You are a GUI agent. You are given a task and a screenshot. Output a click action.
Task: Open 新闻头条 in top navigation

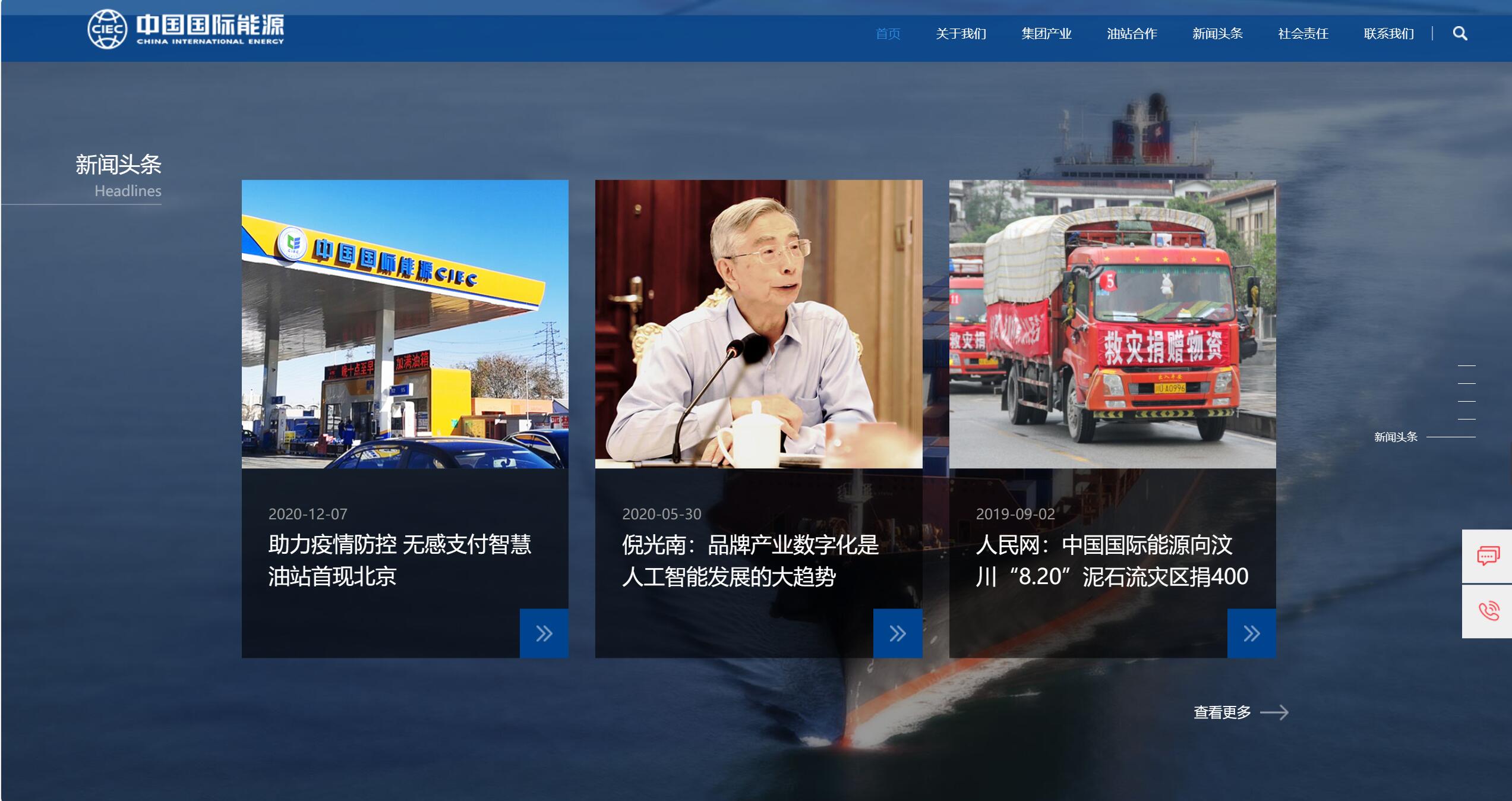[1217, 34]
